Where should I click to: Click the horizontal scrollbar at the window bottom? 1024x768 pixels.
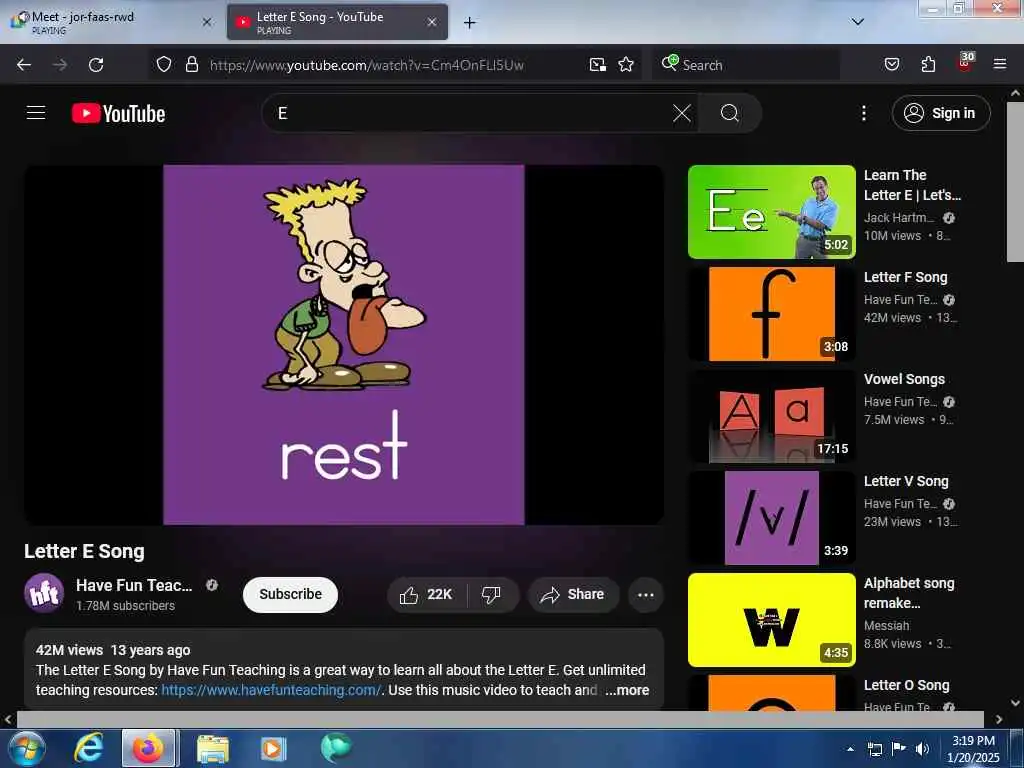500,719
